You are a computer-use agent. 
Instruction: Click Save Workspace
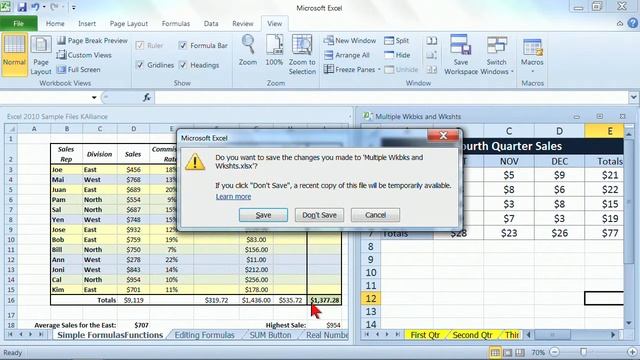pos(461,56)
